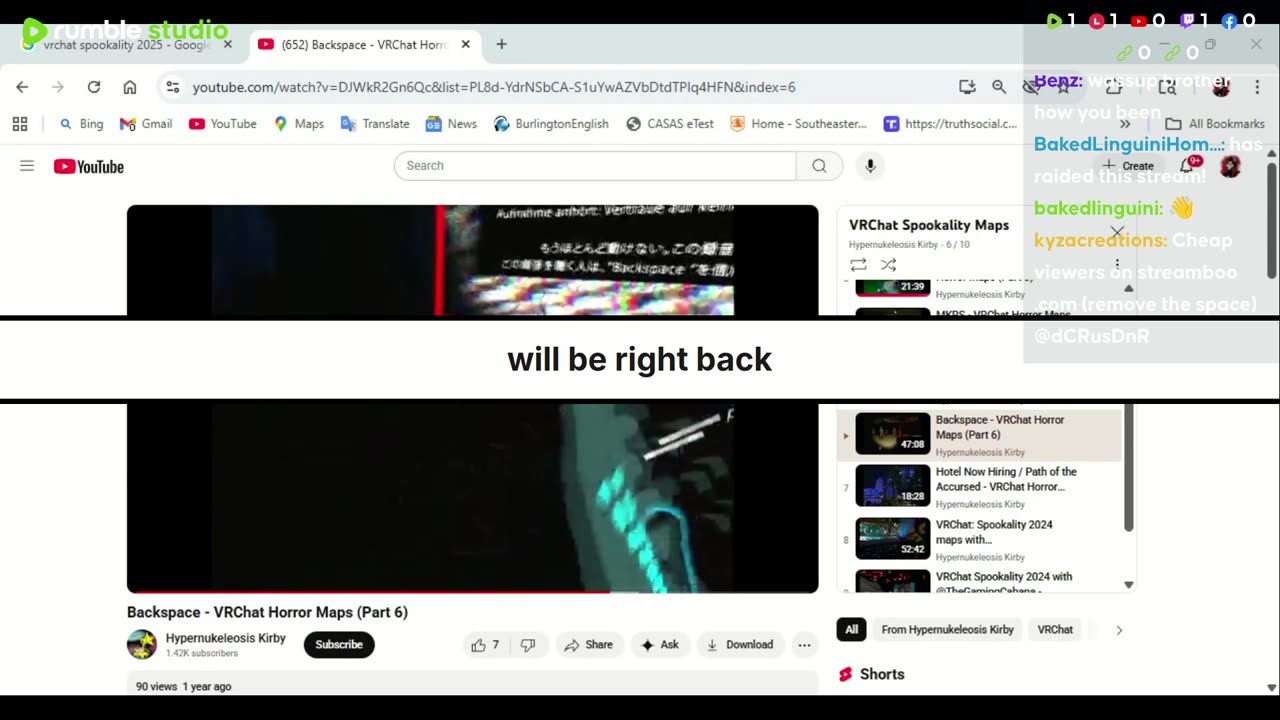Open YouTube bookmark in bookmarks bar
Image resolution: width=1280 pixels, height=720 pixels.
coord(223,124)
